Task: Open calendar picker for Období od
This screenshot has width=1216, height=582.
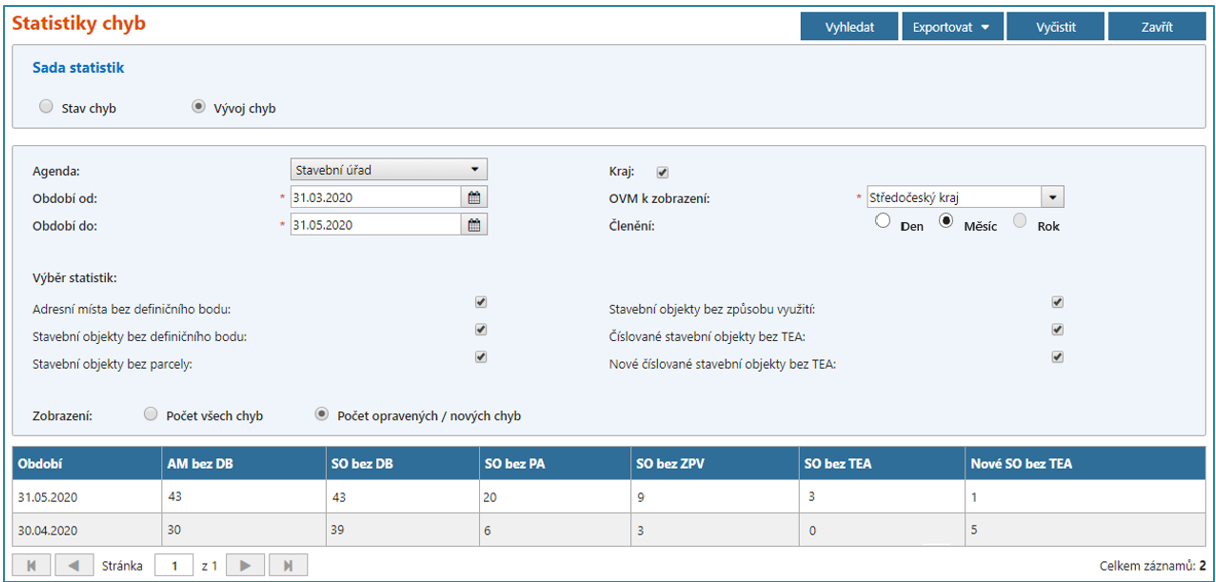Action: point(475,198)
